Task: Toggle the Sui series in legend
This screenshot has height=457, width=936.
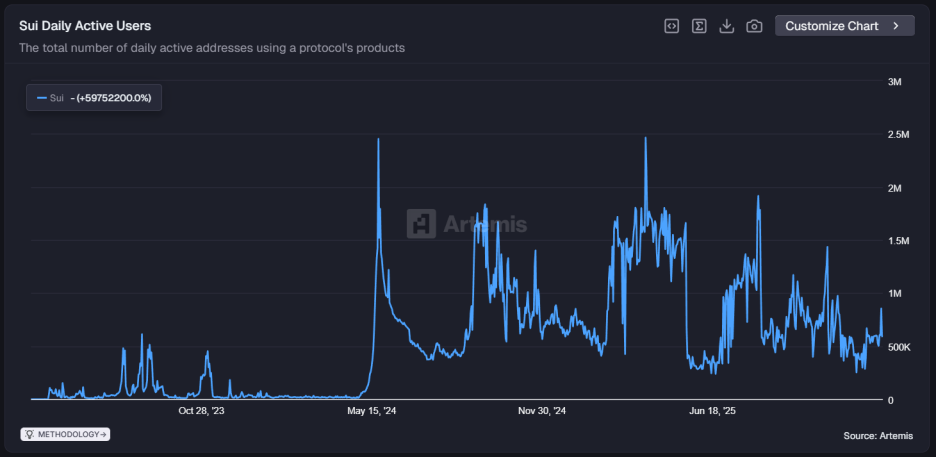Action: tap(56, 98)
